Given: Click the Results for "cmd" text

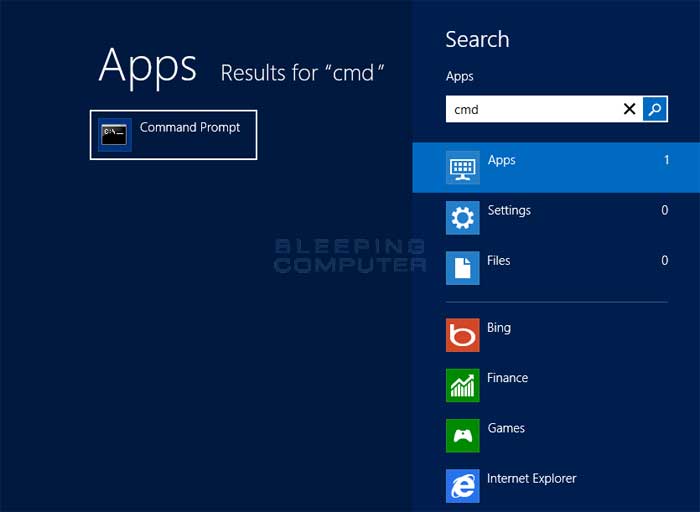Looking at the screenshot, I should [302, 72].
